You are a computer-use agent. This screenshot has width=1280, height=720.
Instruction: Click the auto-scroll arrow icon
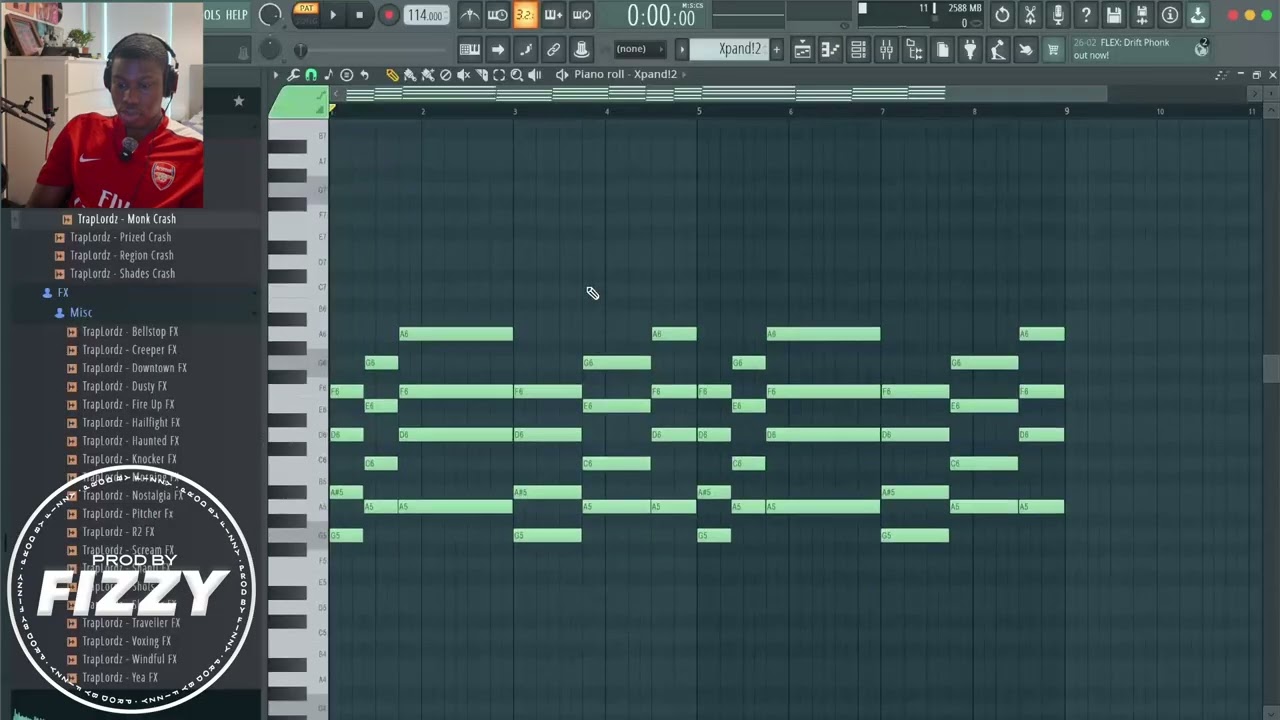(497, 50)
